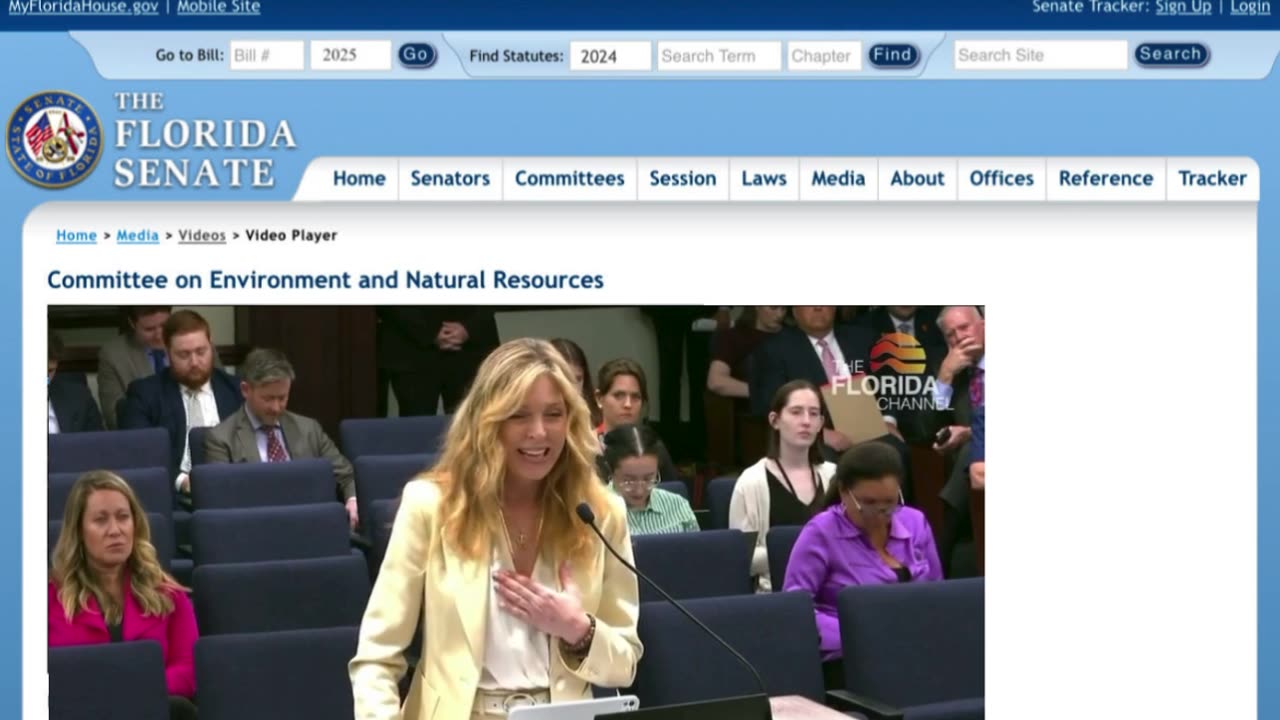
Task: Click the Sign Up link for Senate Tracker
Action: [1183, 7]
